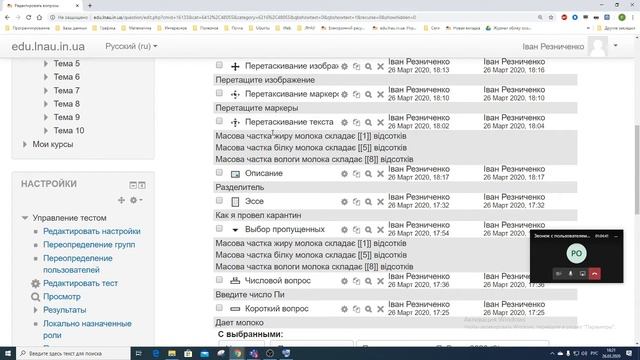Go to edu.lnau.in.ua home
Screen dimensions: 640x360
coord(48,47)
